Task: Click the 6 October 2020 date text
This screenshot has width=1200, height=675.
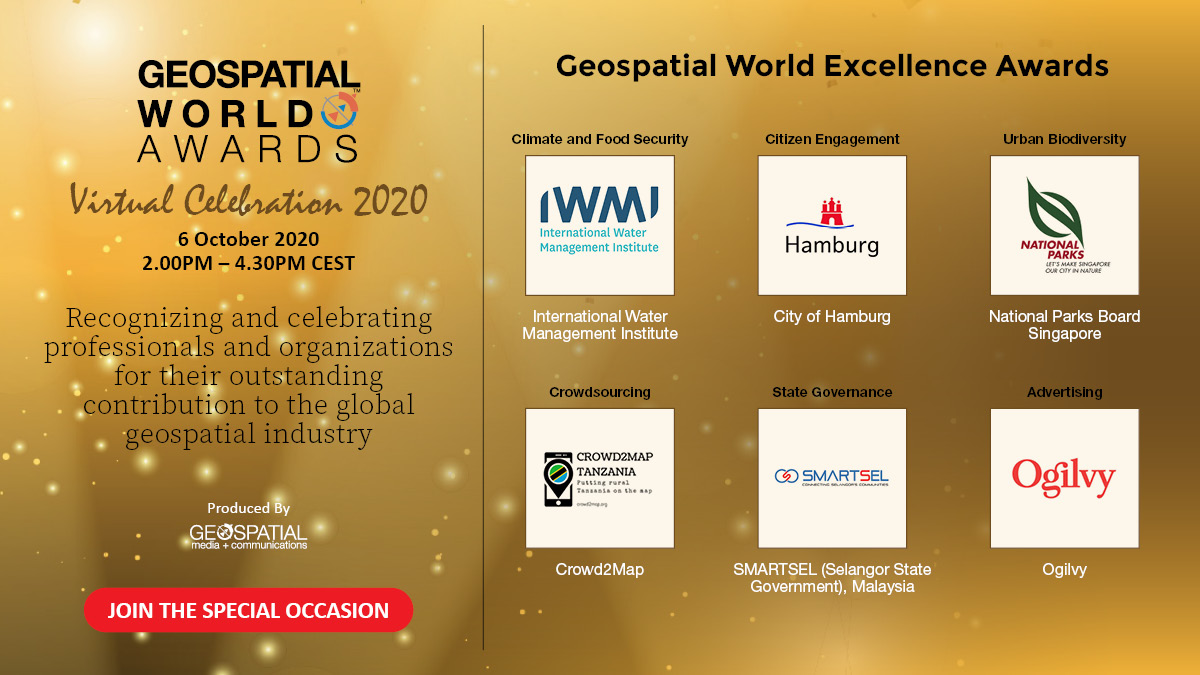Action: [x=249, y=240]
